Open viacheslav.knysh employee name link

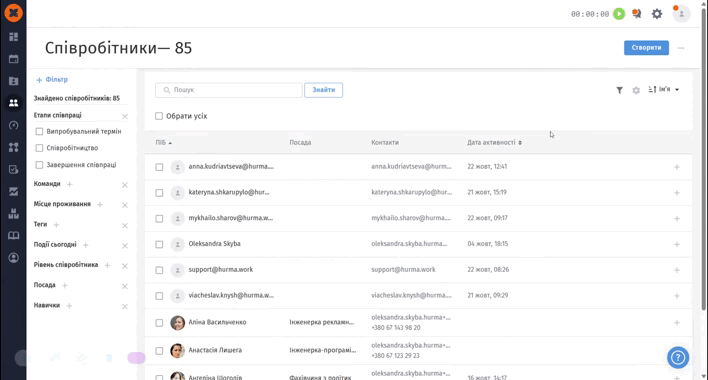tap(231, 295)
